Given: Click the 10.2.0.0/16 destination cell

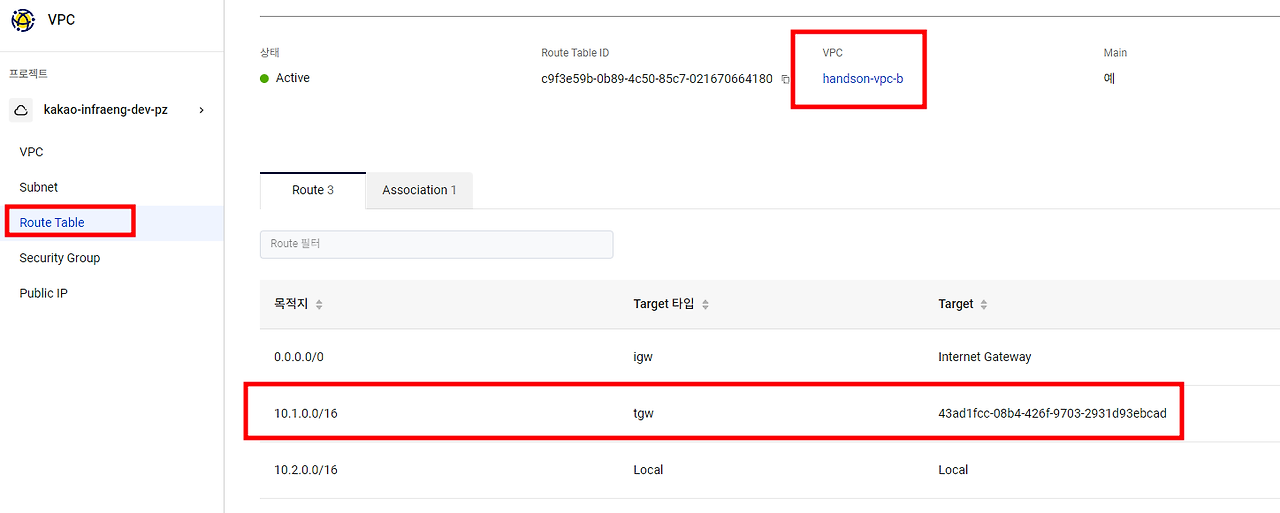Looking at the screenshot, I should click(x=306, y=469).
